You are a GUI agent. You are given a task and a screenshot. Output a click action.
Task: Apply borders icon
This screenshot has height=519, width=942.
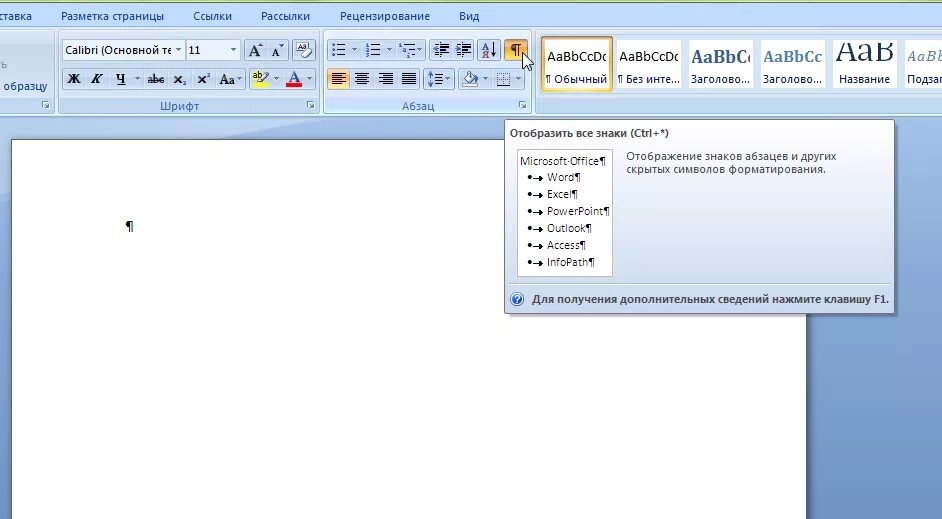(503, 79)
